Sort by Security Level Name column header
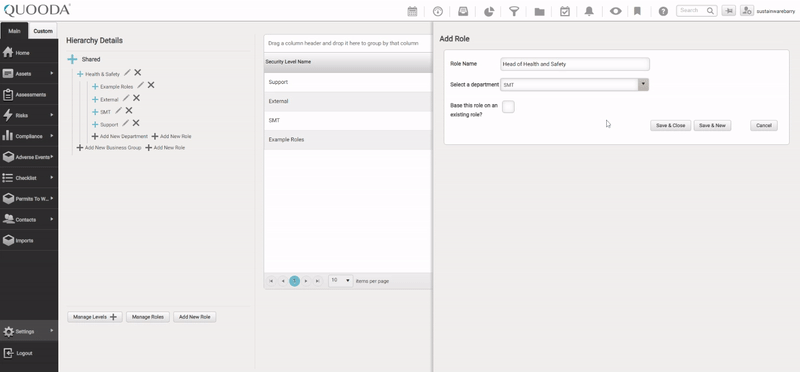Screen dimensions: 800x372 288,62
